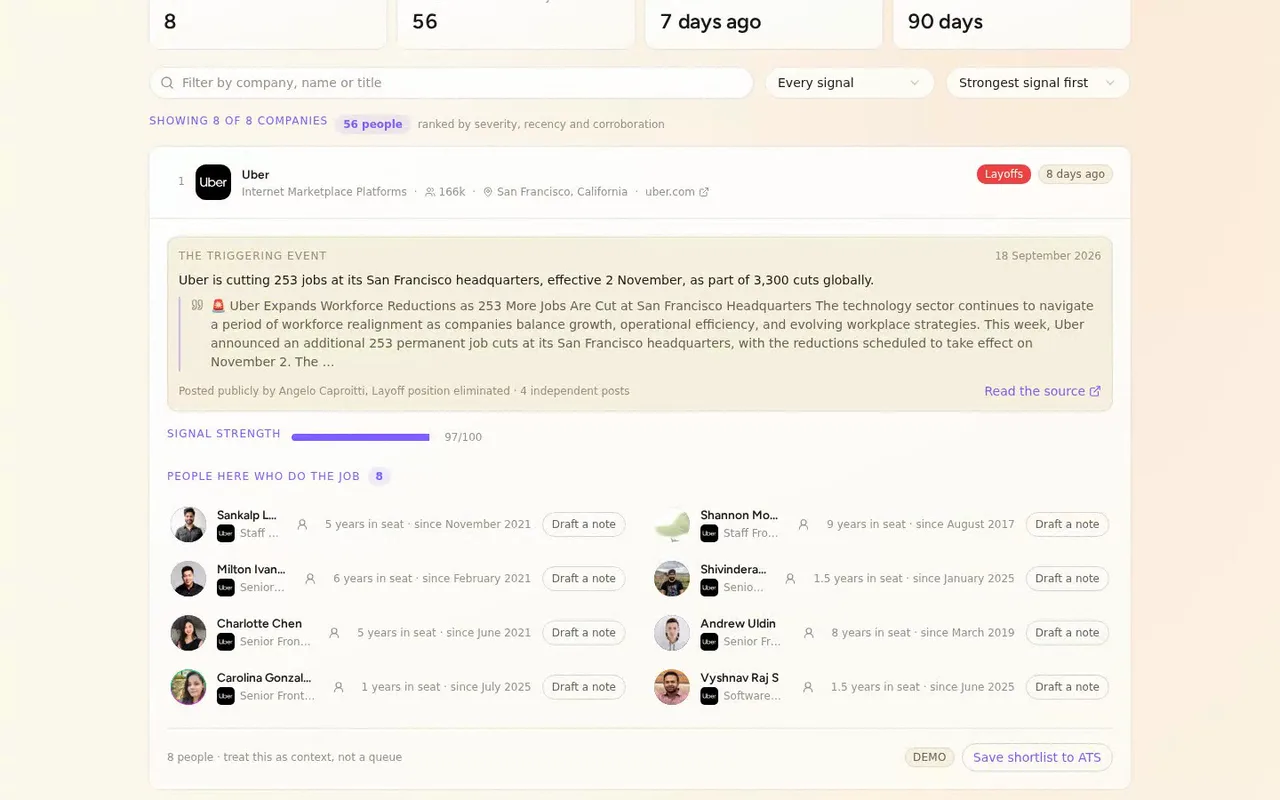The width and height of the screenshot is (1280, 800).
Task: Click the red Layoffs tag
Action: point(1003,174)
